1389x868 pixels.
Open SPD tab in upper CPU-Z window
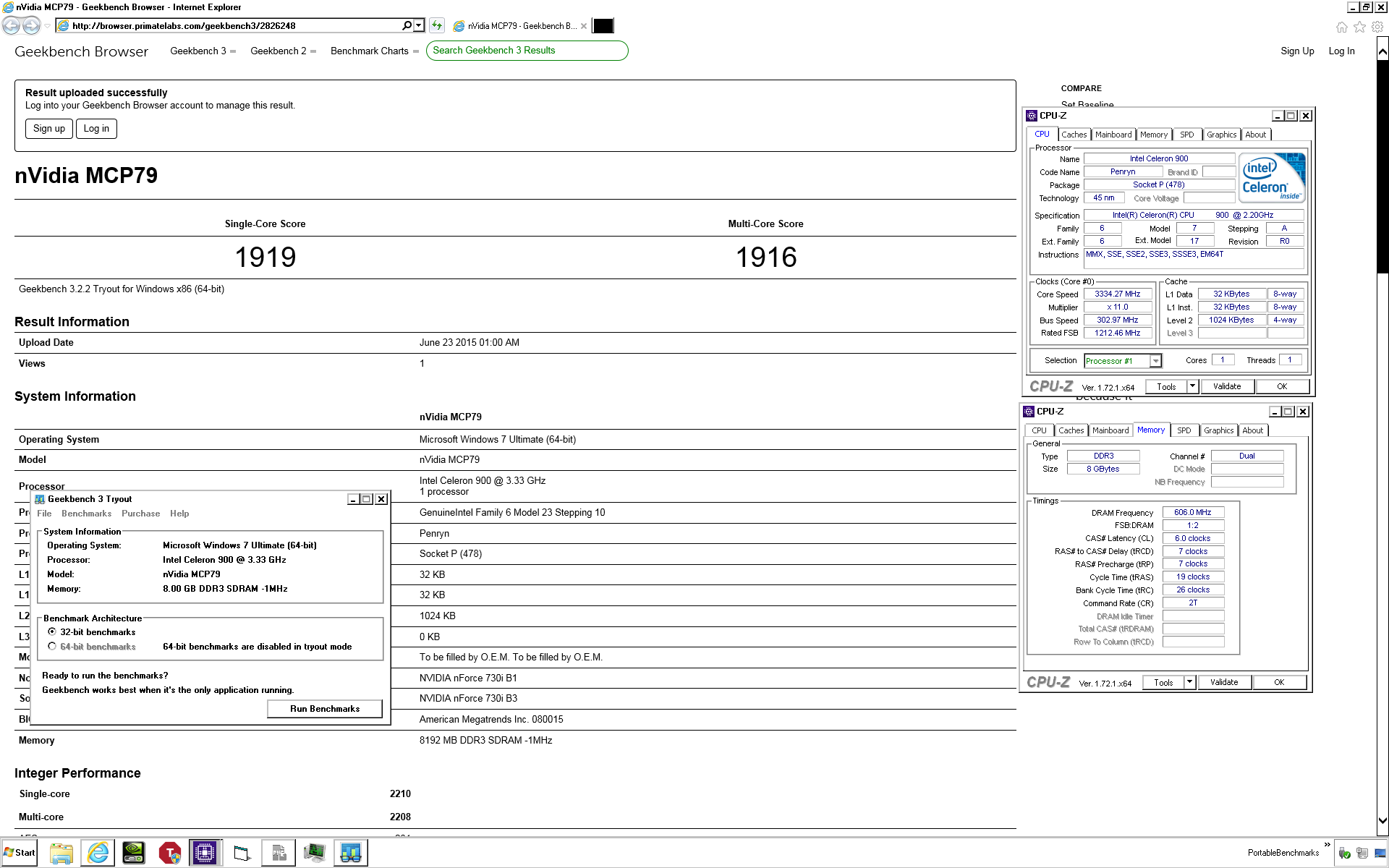coord(1187,135)
